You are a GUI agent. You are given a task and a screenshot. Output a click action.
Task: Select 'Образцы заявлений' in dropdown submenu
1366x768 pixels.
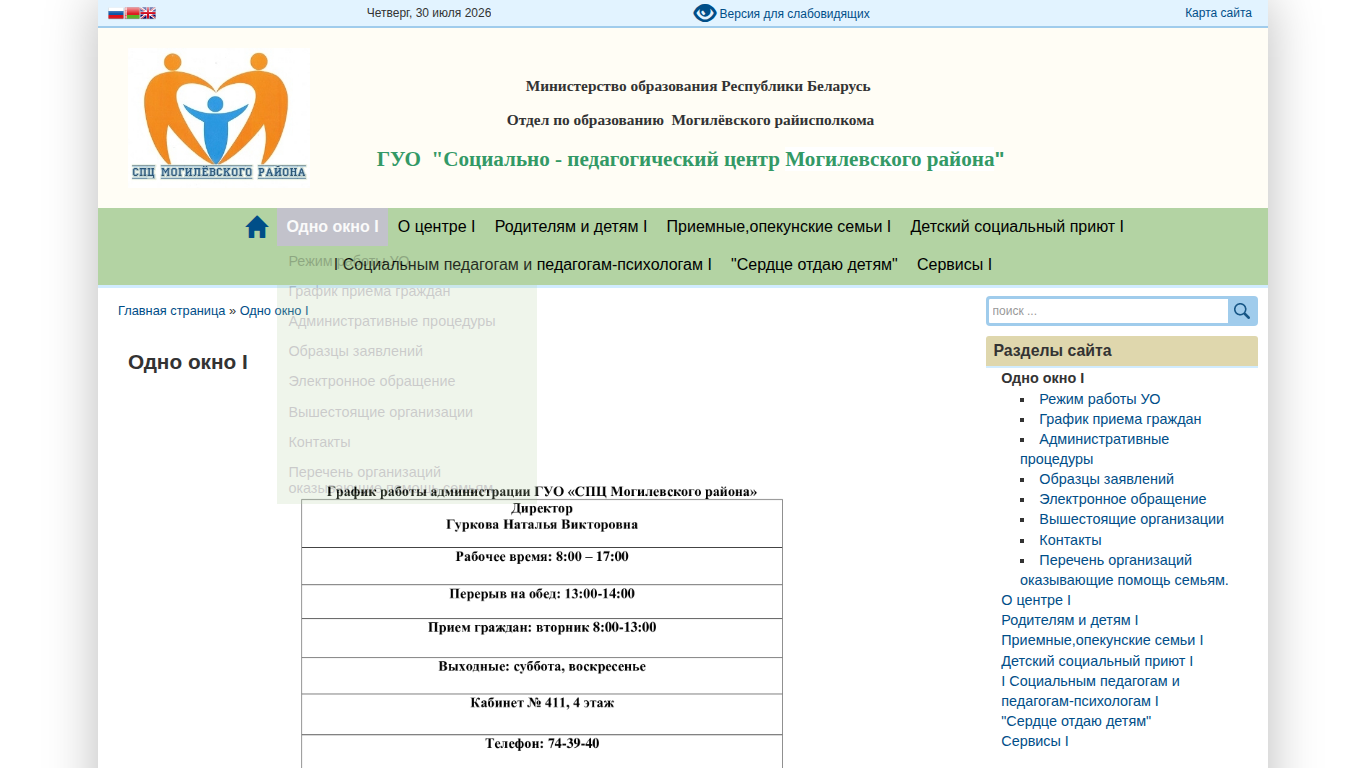pyautogui.click(x=356, y=351)
